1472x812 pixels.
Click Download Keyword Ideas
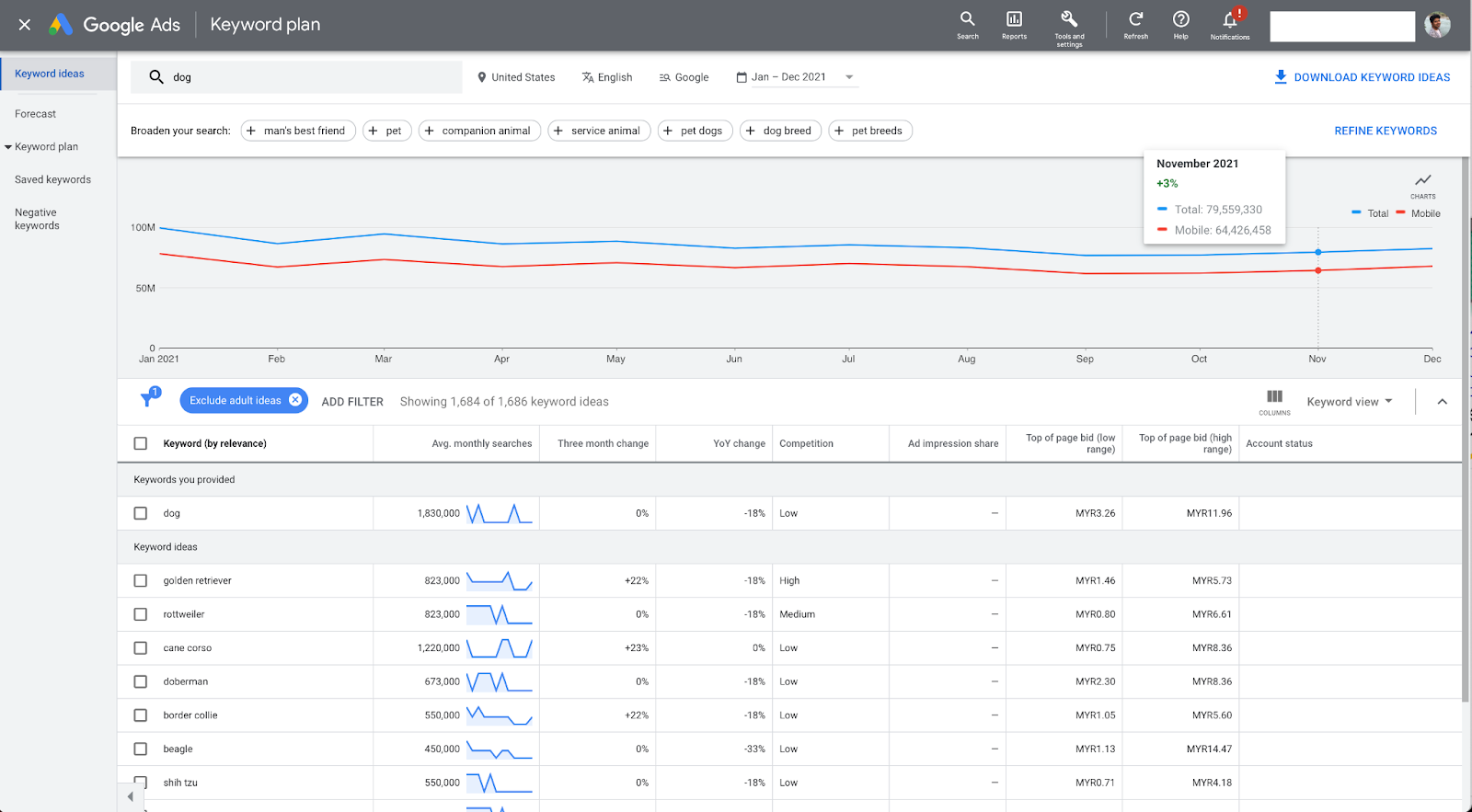point(1362,77)
